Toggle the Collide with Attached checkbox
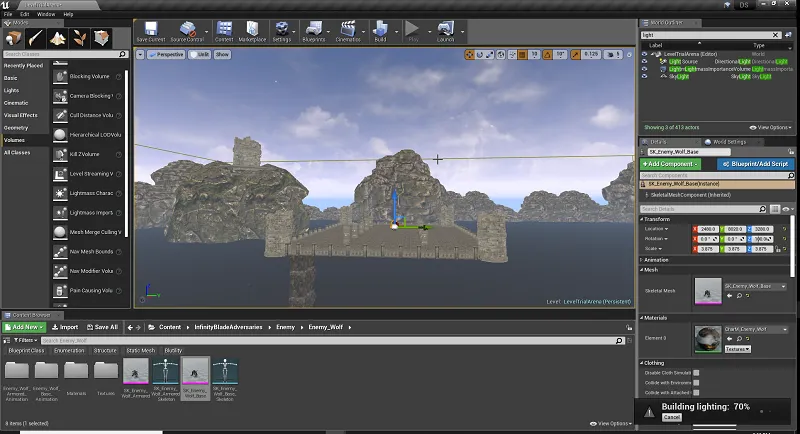800x434 pixels. pos(696,393)
